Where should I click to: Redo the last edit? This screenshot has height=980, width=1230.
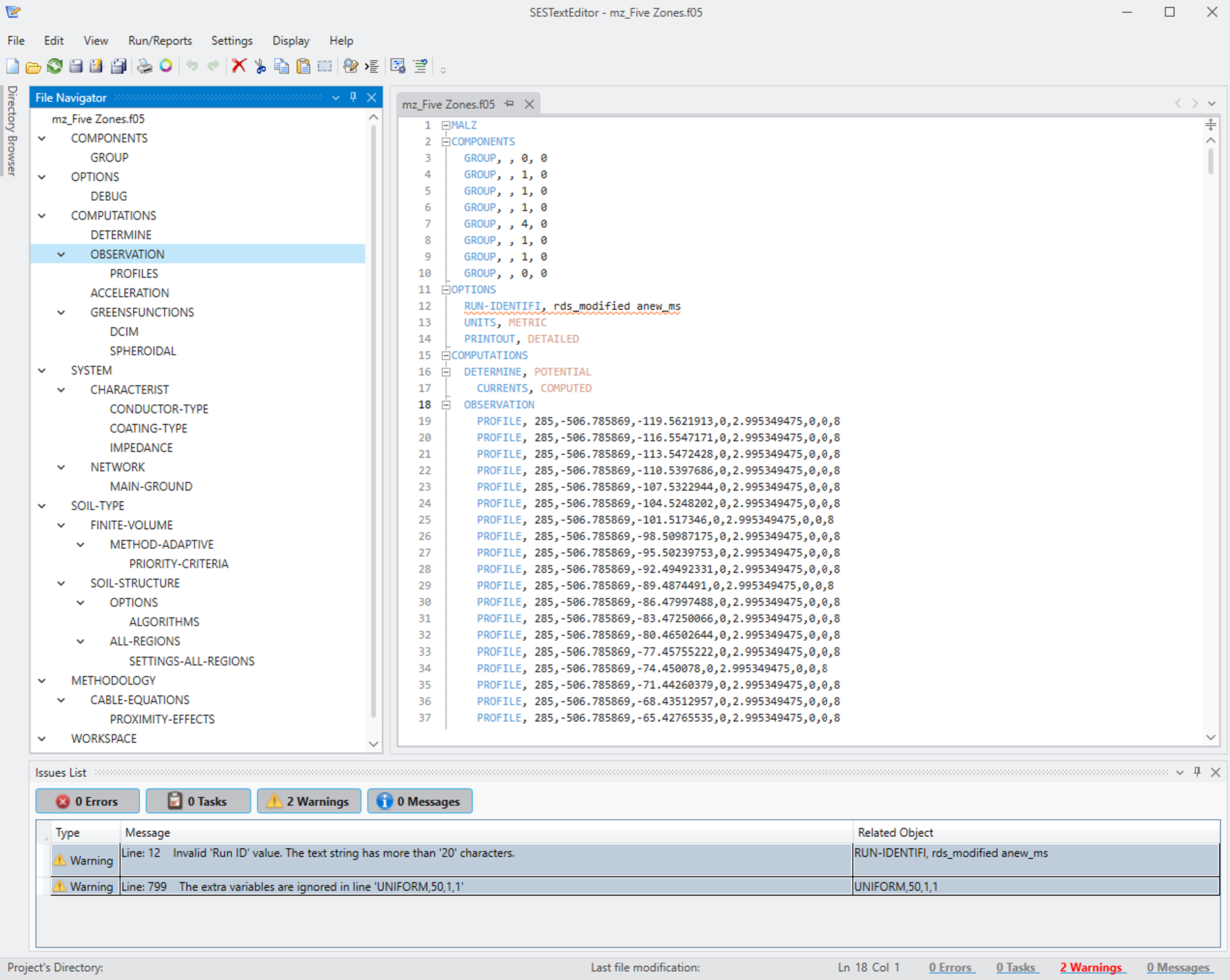(214, 66)
